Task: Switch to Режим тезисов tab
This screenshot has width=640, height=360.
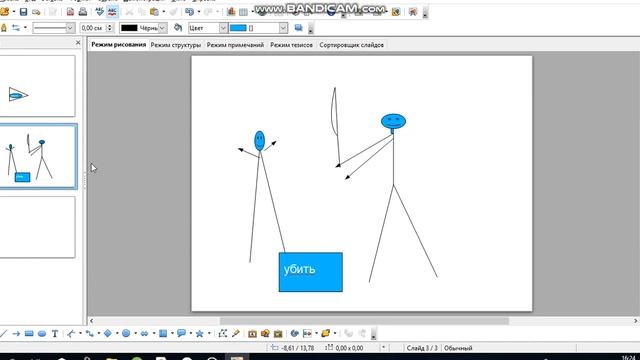Action: (291, 45)
